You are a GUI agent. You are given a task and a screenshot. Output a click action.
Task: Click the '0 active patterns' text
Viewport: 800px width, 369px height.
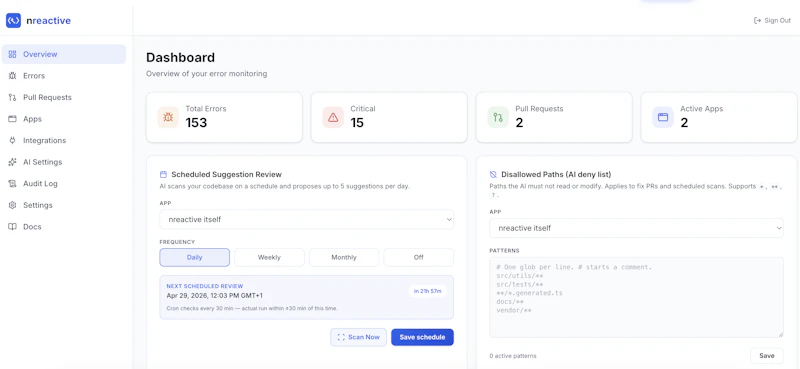pyautogui.click(x=513, y=356)
